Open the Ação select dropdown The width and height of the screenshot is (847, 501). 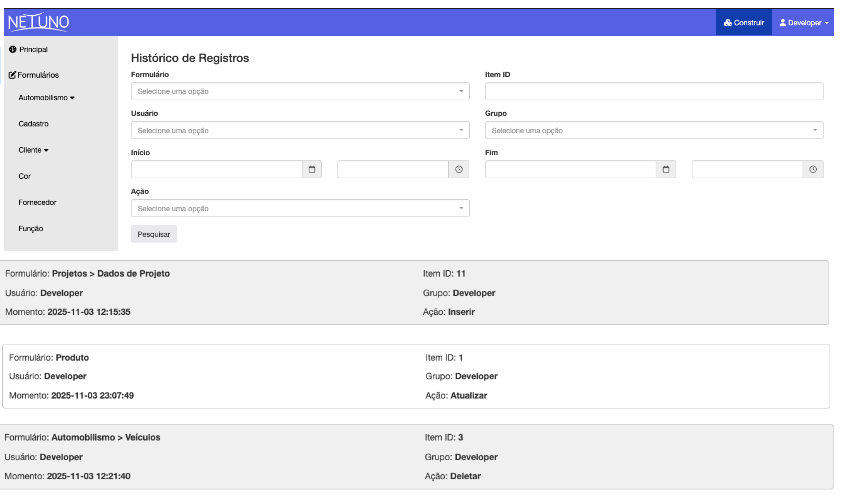300,209
